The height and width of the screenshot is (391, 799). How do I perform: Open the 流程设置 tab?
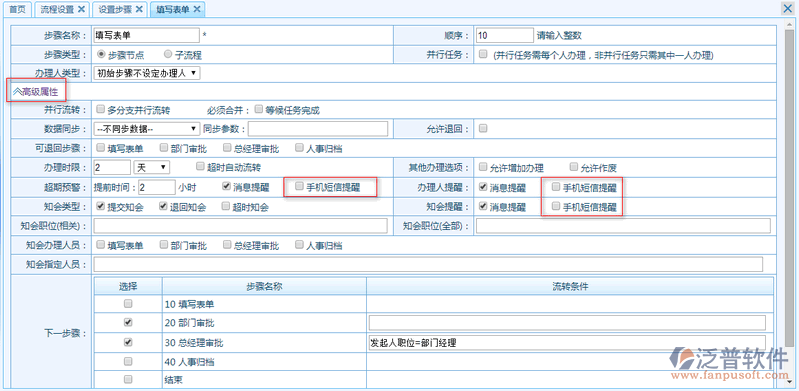pos(57,9)
